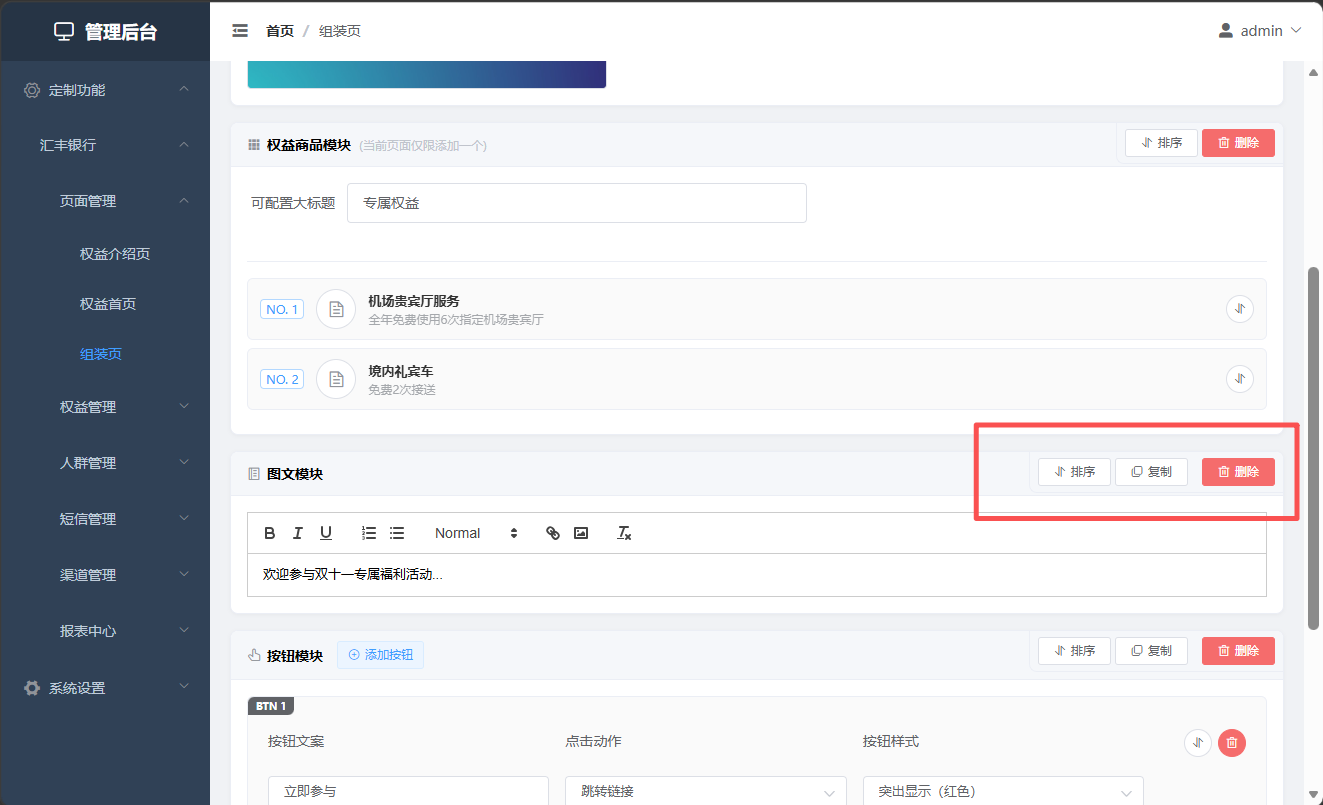Insert link via editor toolbar

pyautogui.click(x=553, y=533)
